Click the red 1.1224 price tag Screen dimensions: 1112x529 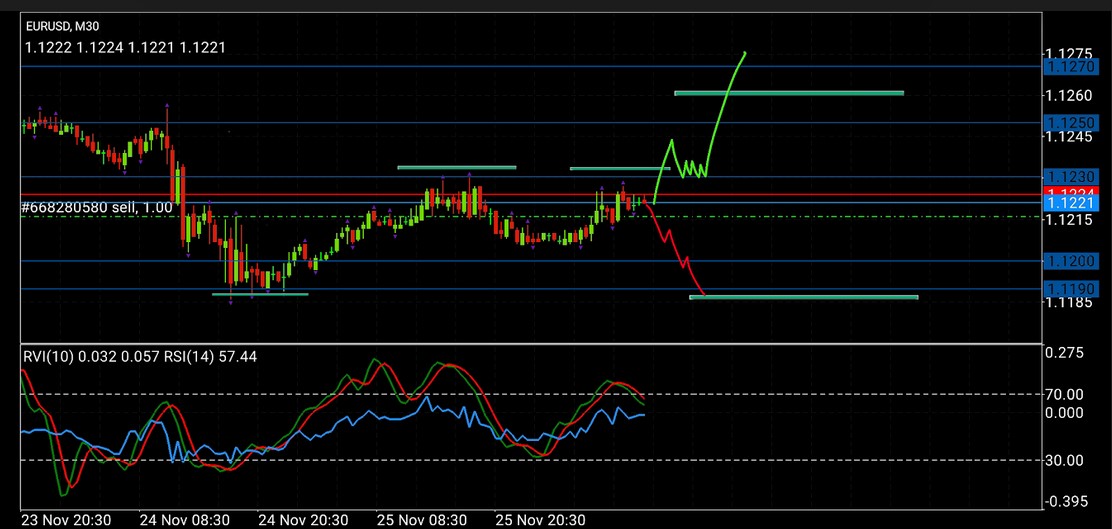click(x=1071, y=191)
